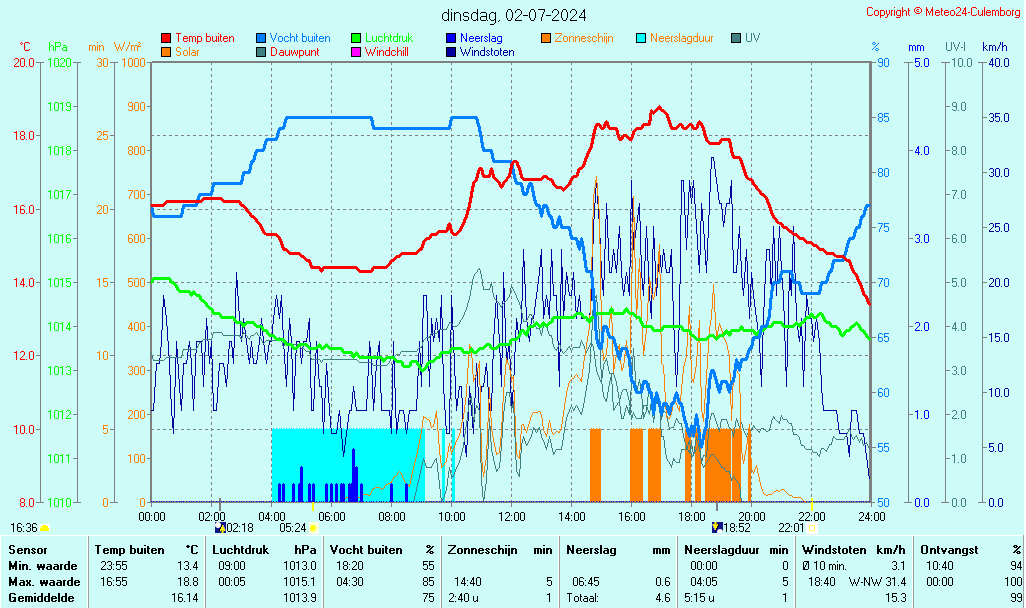Viewport: 1026px width, 608px height.
Task: Click the red Temp buiten legend square
Action: [x=166, y=38]
